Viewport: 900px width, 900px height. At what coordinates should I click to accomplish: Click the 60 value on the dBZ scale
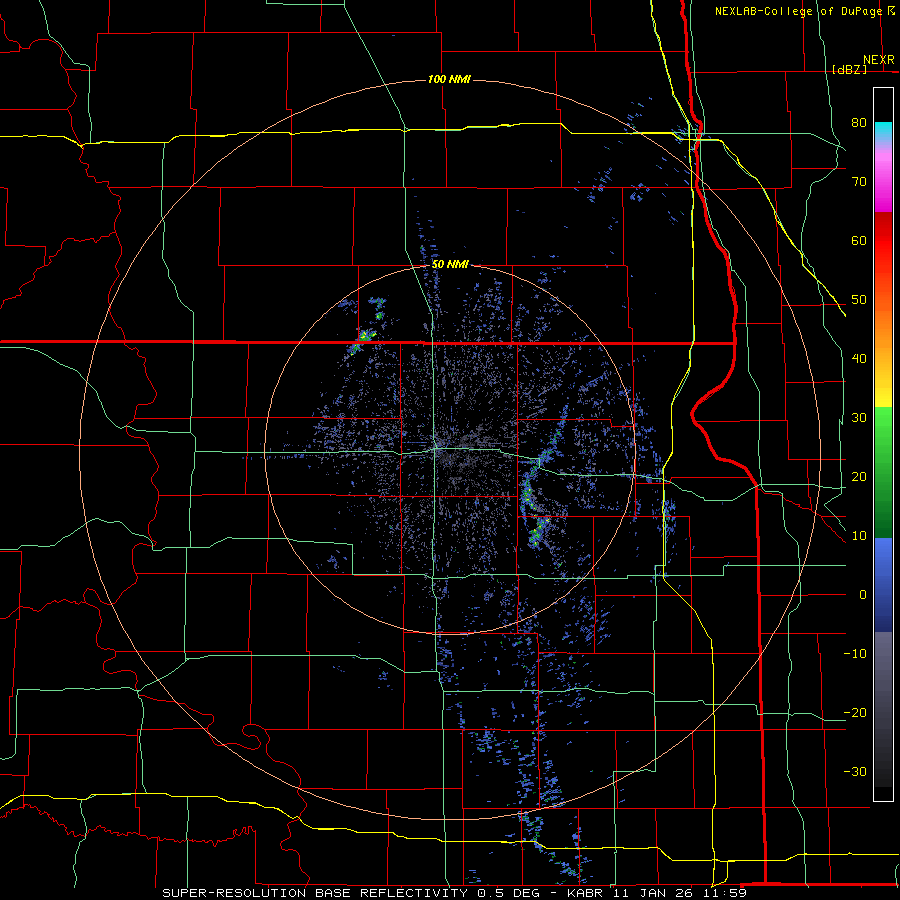859,240
